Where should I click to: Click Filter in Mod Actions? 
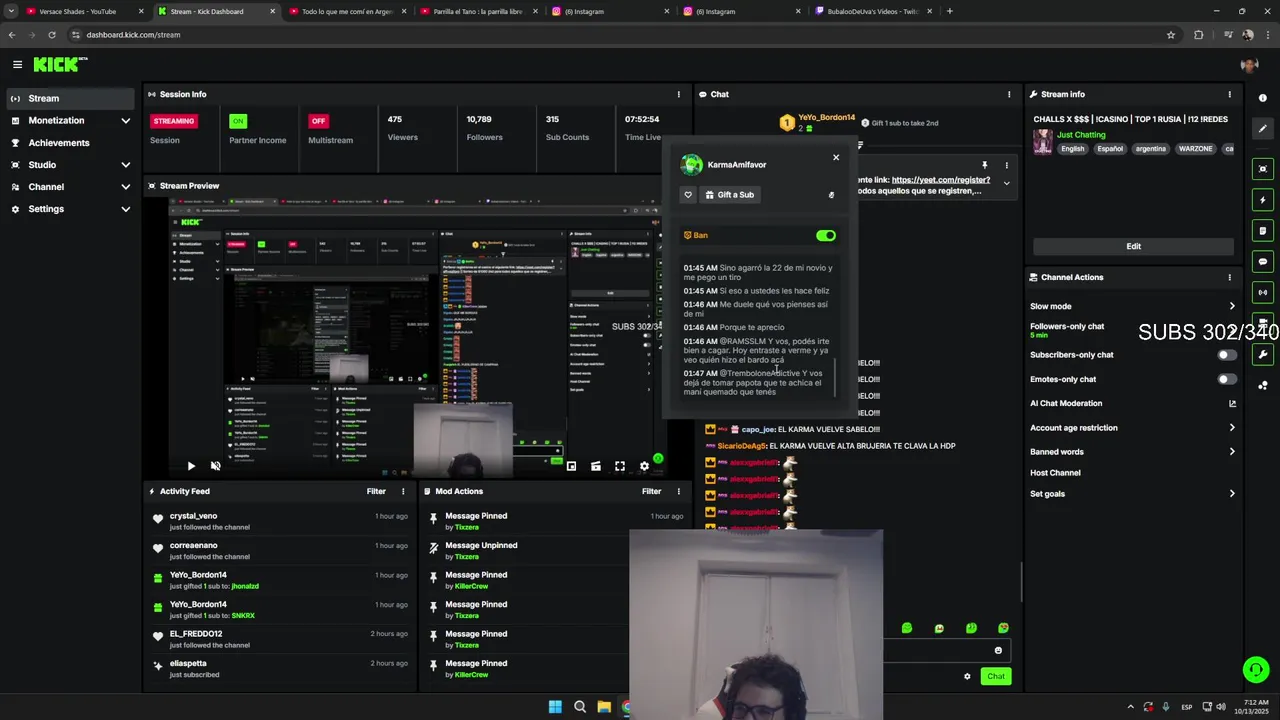[651, 491]
